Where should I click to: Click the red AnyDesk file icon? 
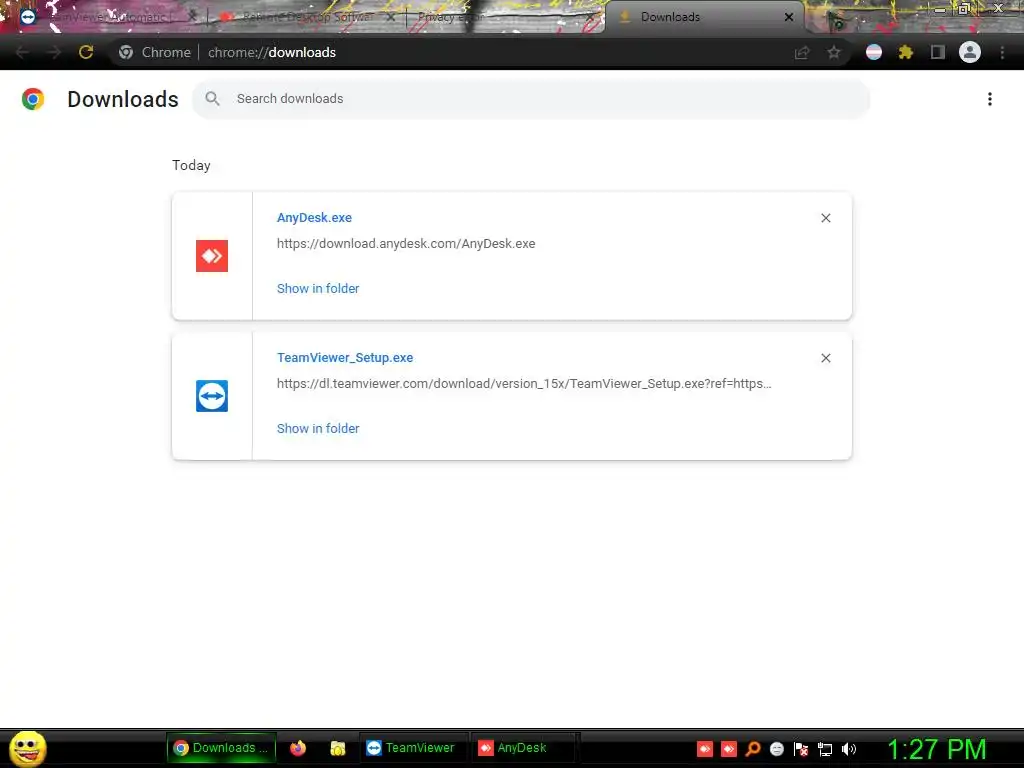point(212,256)
